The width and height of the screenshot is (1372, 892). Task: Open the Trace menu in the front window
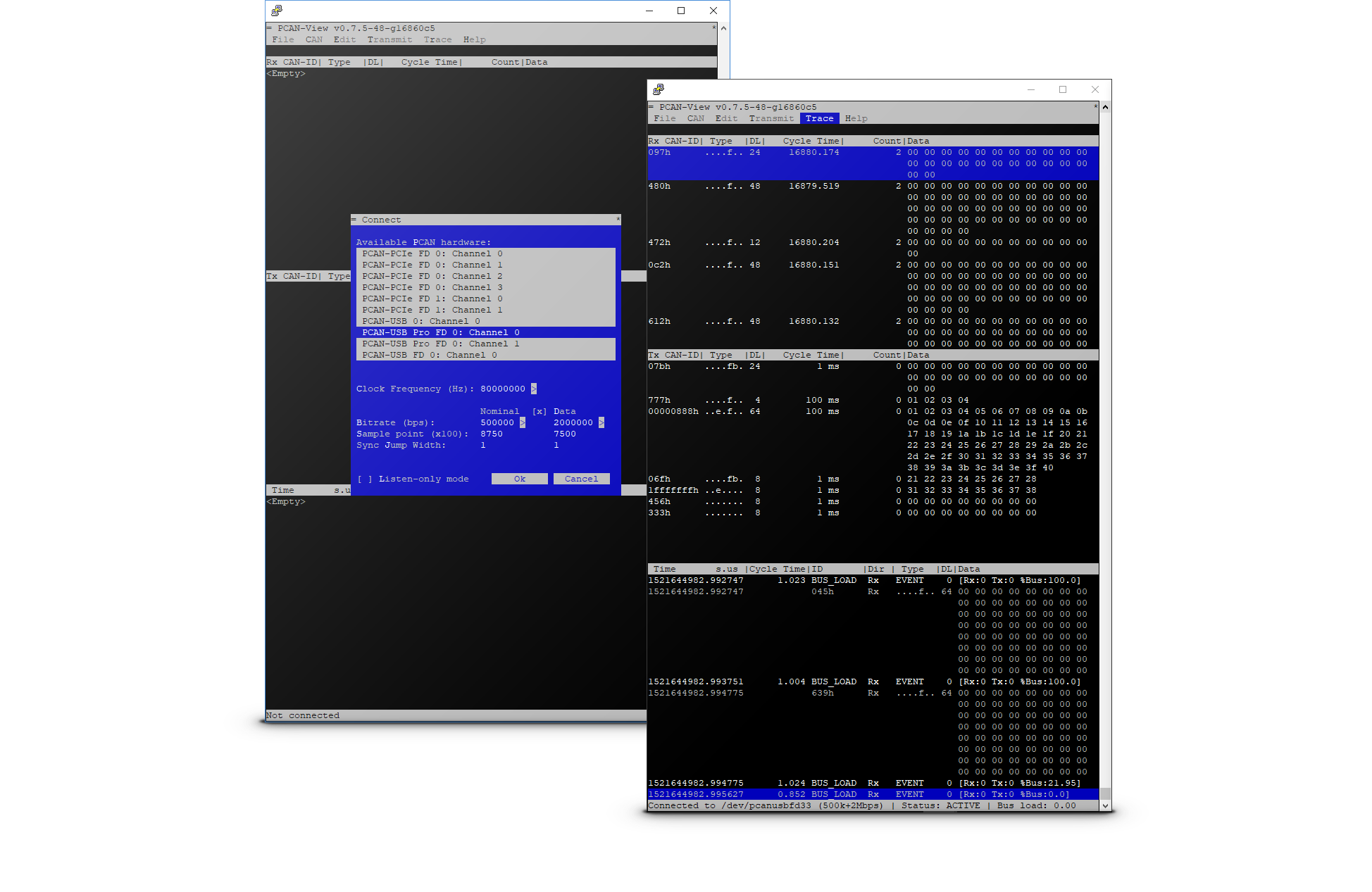[820, 118]
